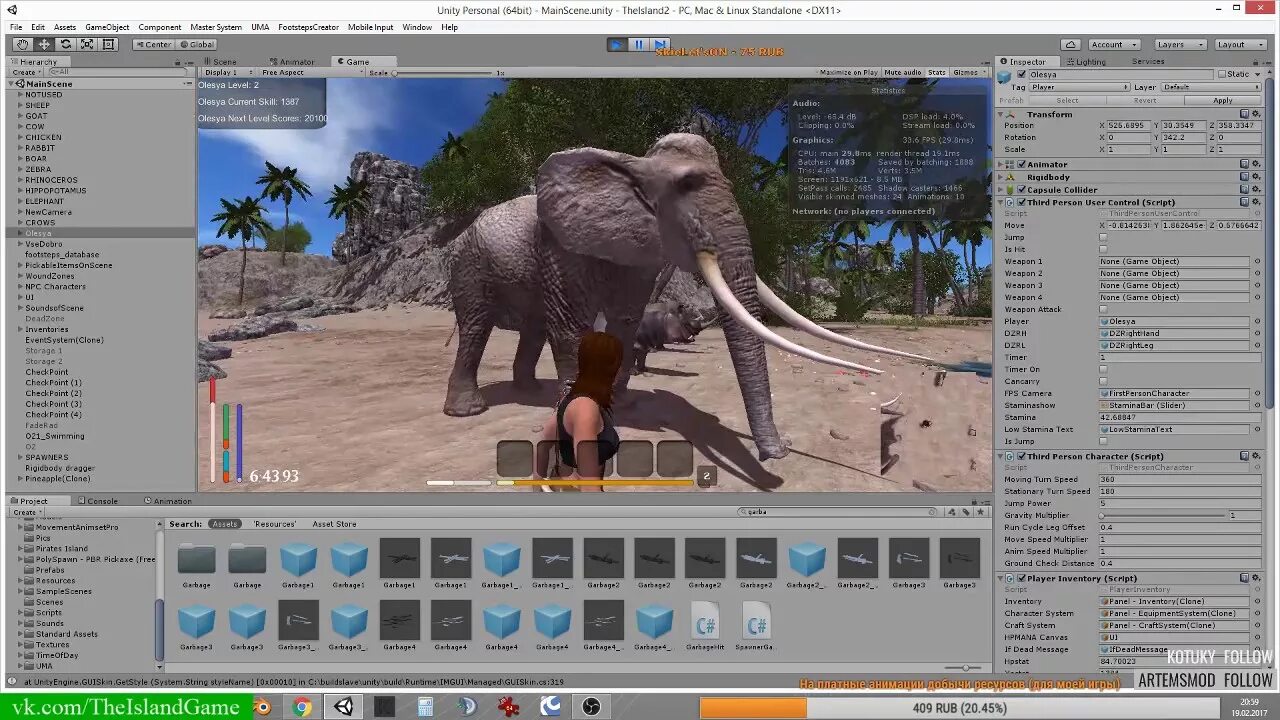Viewport: 1280px width, 720px height.
Task: Click the Apply button for the prefab
Action: tap(1222, 99)
